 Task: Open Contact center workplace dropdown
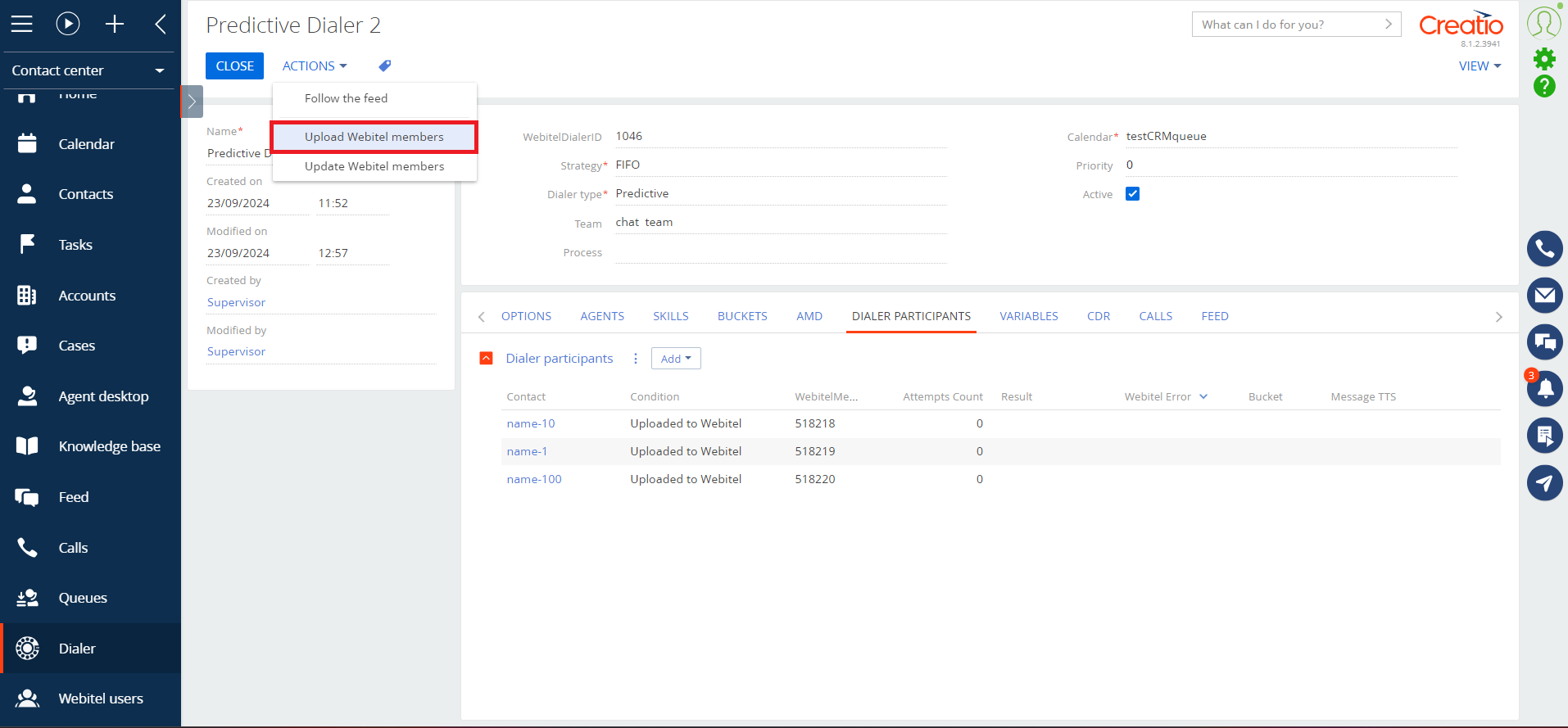pos(88,70)
